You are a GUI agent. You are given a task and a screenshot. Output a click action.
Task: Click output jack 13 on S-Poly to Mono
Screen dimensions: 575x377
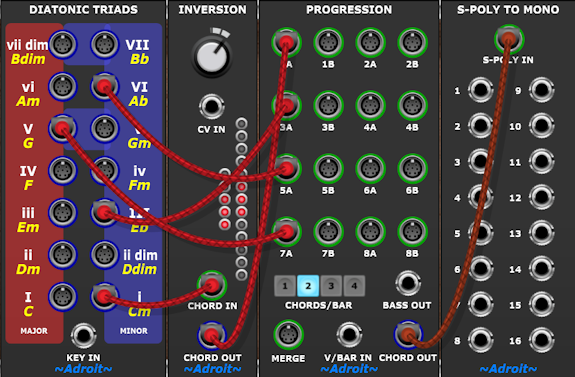tap(541, 233)
